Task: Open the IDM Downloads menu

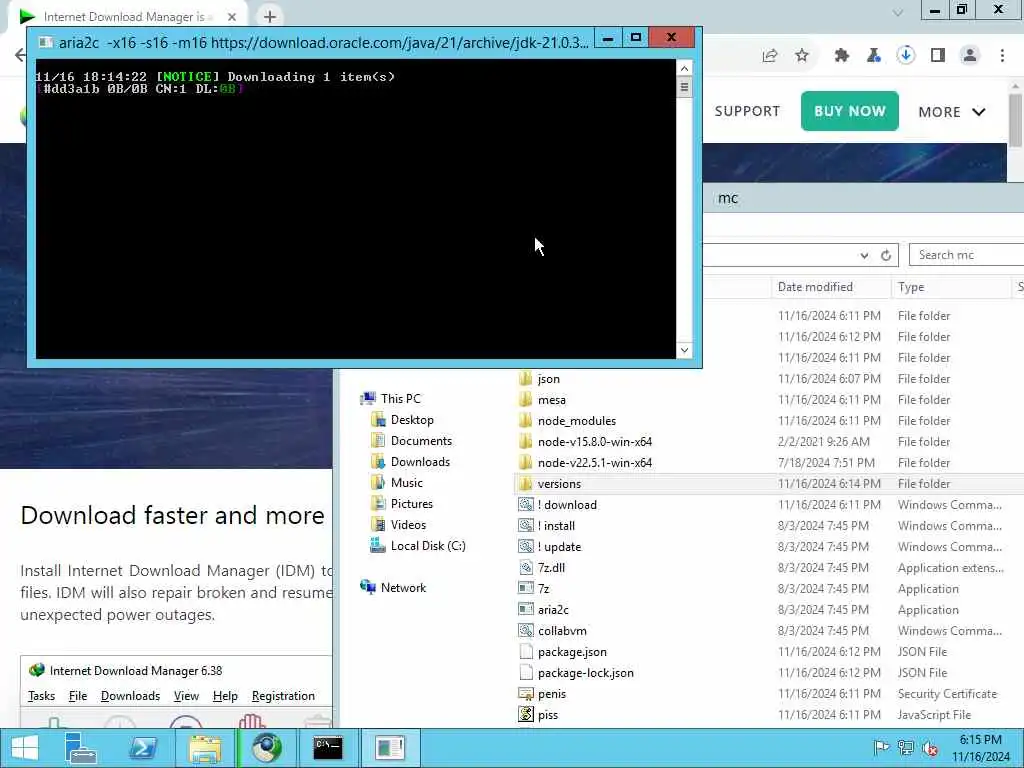Action: (x=130, y=696)
